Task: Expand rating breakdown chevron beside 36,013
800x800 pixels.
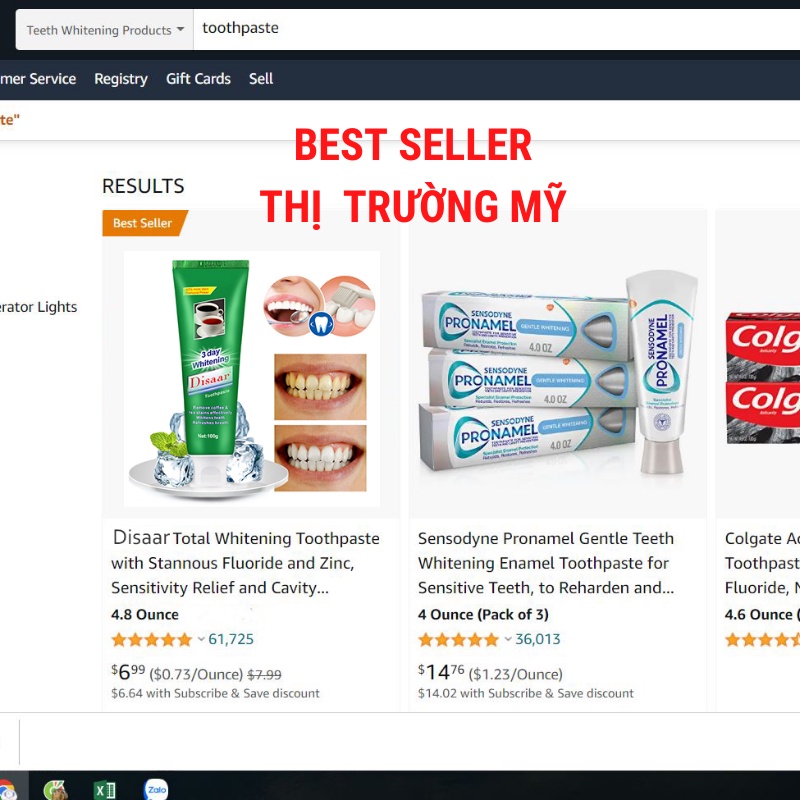Action: (x=508, y=639)
